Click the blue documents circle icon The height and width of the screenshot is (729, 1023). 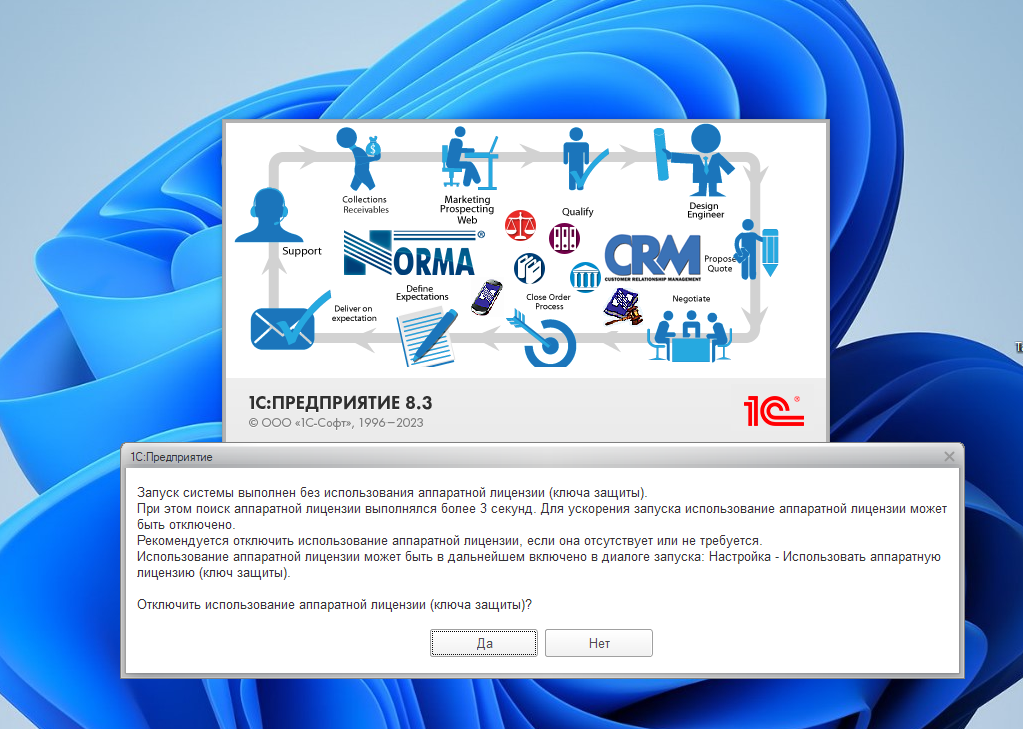(x=529, y=268)
